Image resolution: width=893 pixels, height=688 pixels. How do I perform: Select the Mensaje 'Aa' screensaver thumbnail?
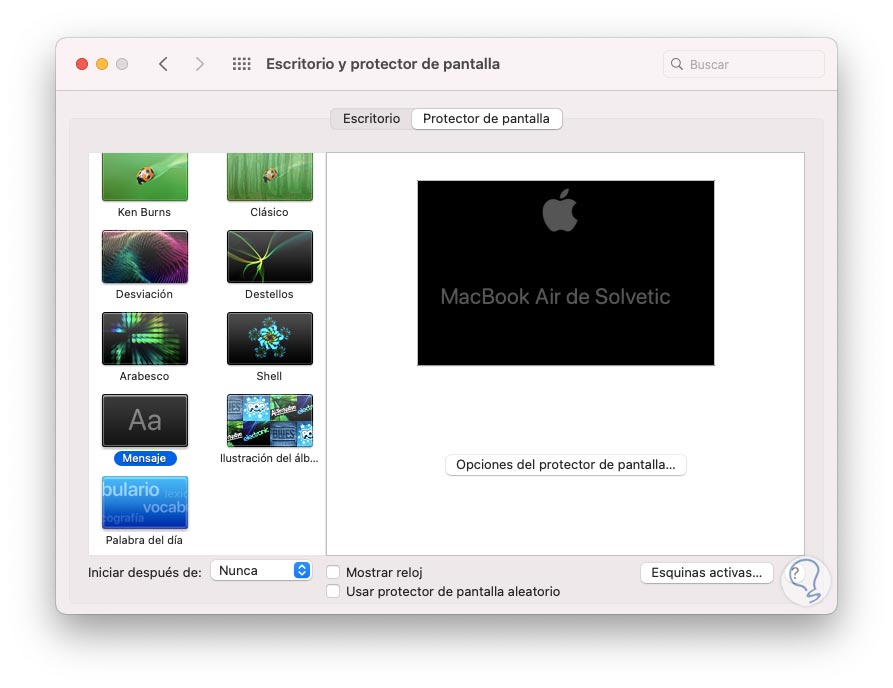(145, 420)
